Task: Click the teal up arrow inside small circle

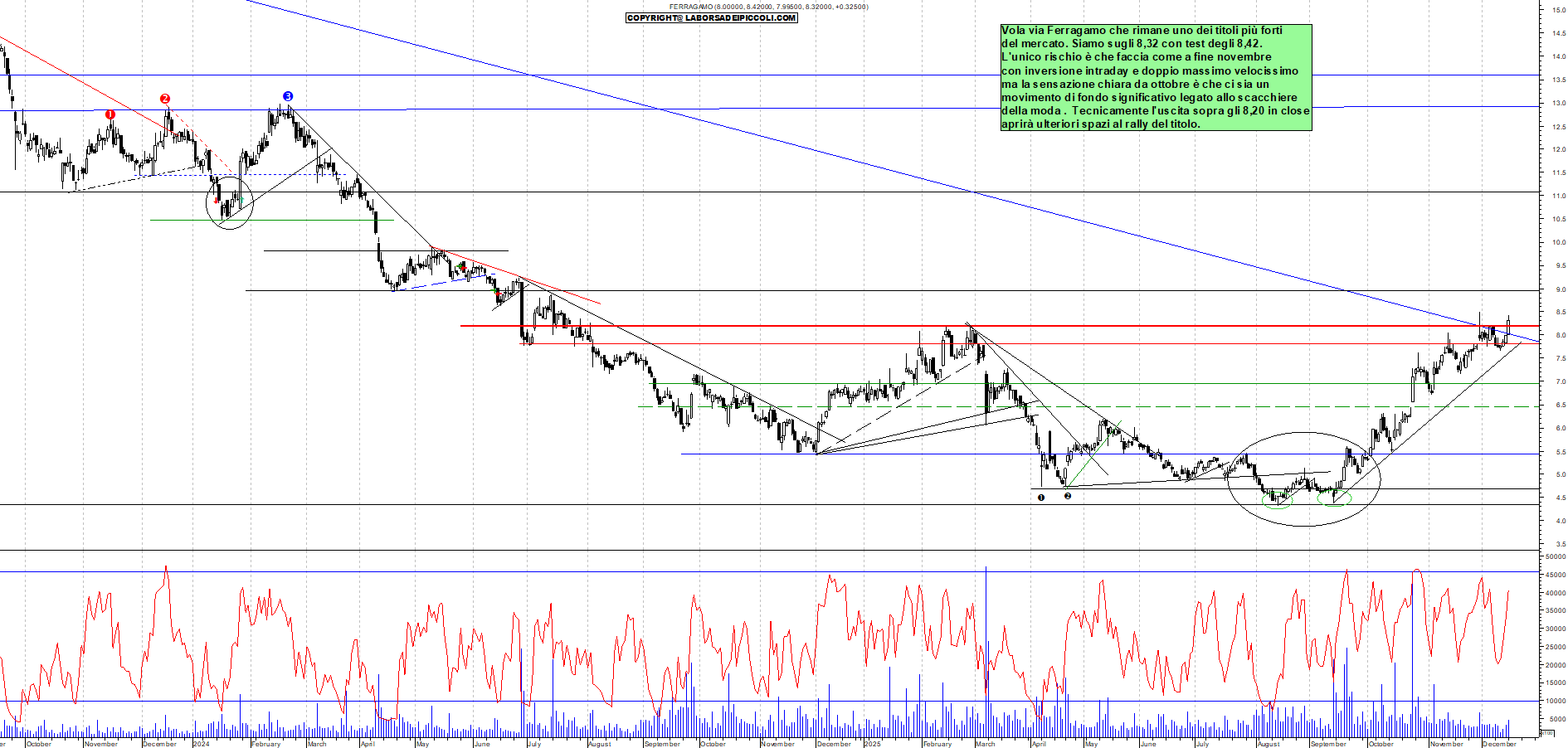Action: 240,200
